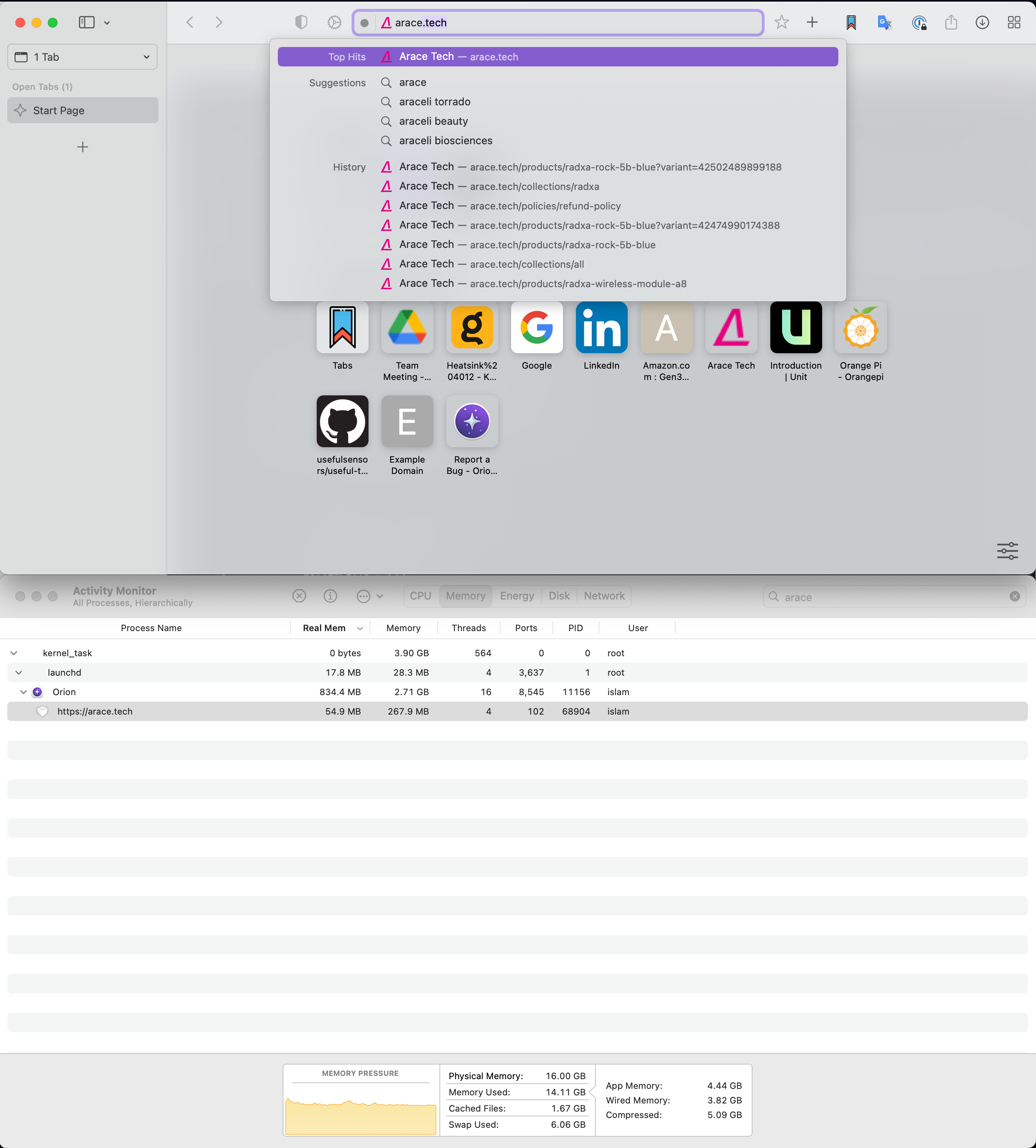Screen dimensions: 1036x1148
Task: Open the Arace Tech favorite tile
Action: pos(731,327)
